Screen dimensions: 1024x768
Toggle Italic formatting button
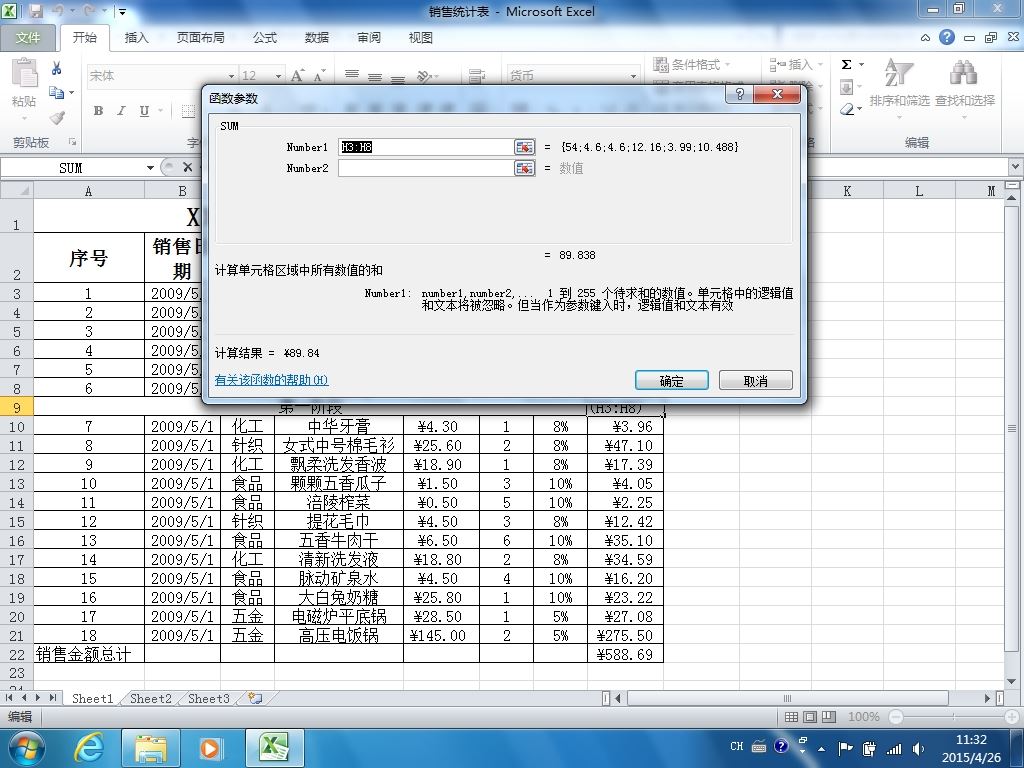pyautogui.click(x=121, y=111)
